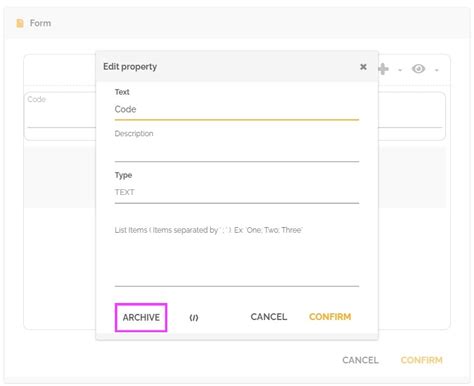The width and height of the screenshot is (474, 386).
Task: Edit the Text field containing Code
Action: click(237, 109)
